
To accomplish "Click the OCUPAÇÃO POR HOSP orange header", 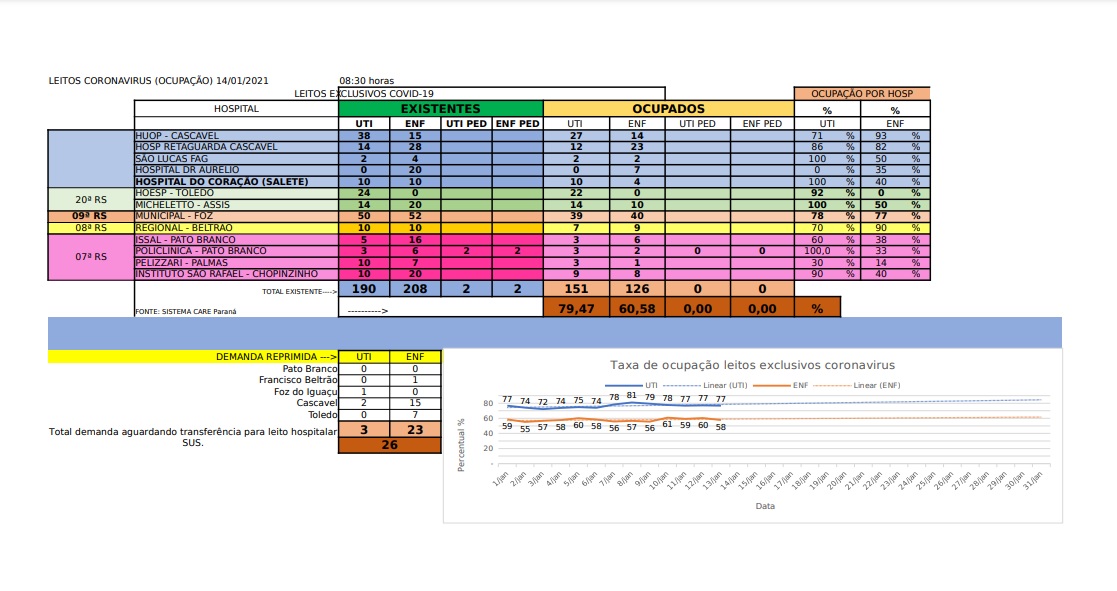I will [862, 93].
